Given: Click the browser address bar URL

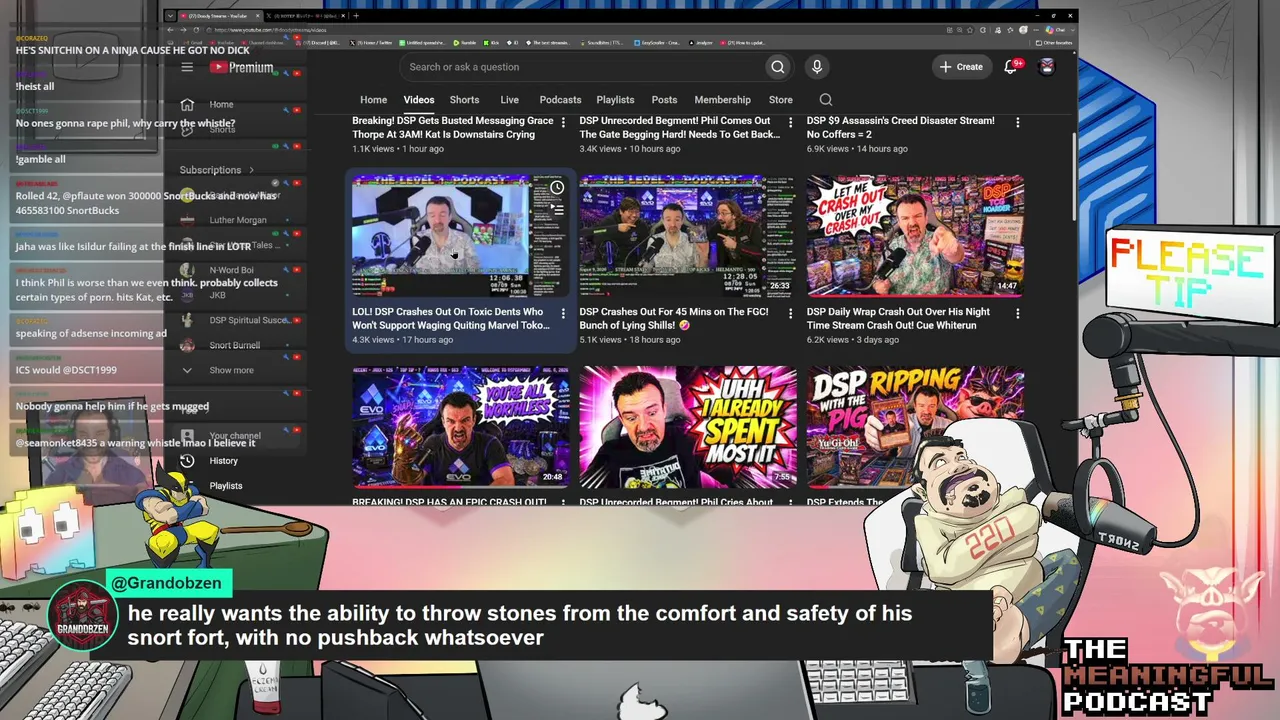Looking at the screenshot, I should 270,30.
